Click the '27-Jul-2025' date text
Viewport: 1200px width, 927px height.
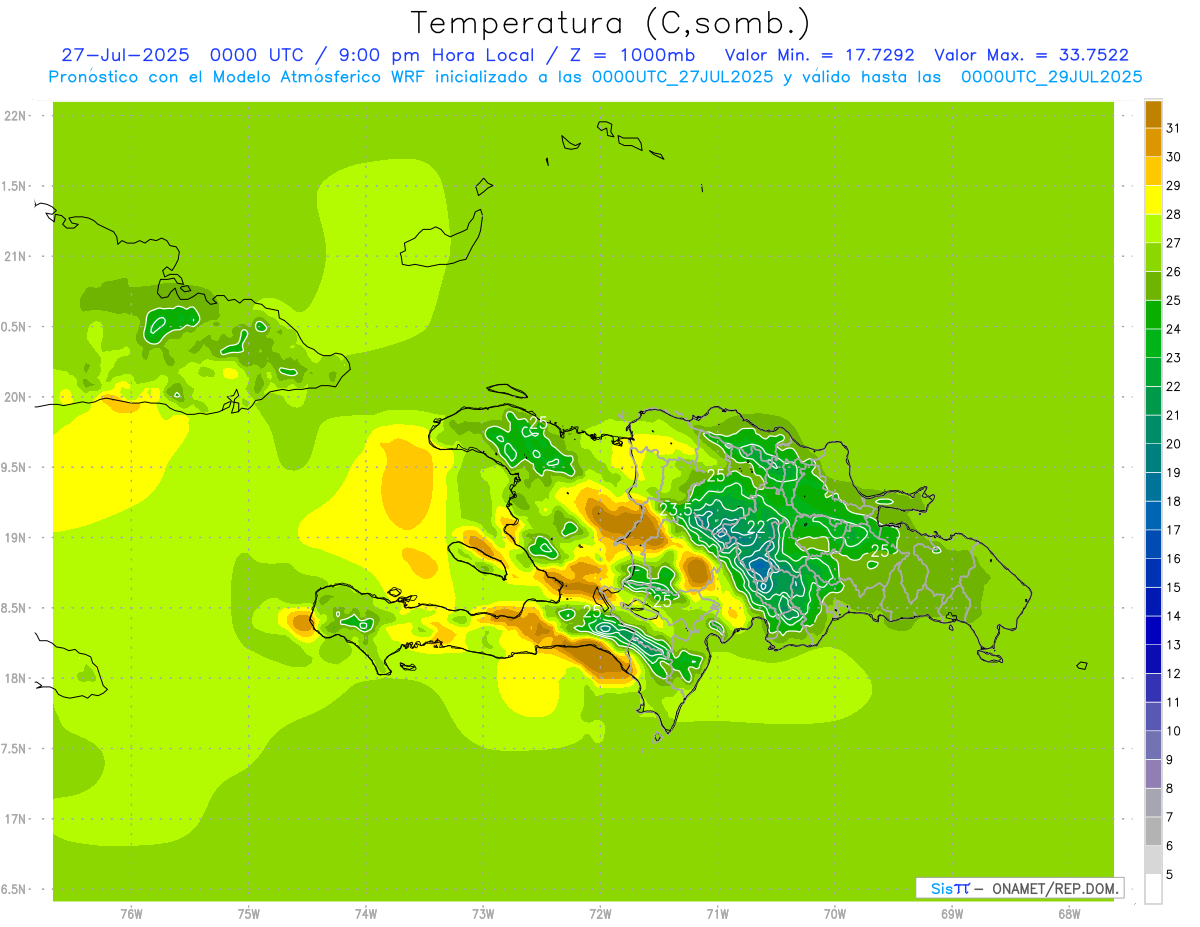[125, 55]
